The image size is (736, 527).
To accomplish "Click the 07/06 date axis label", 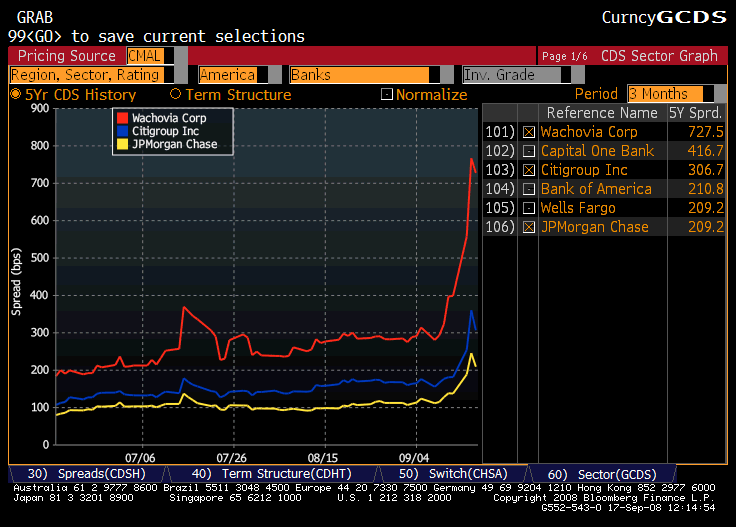I will (x=140, y=458).
